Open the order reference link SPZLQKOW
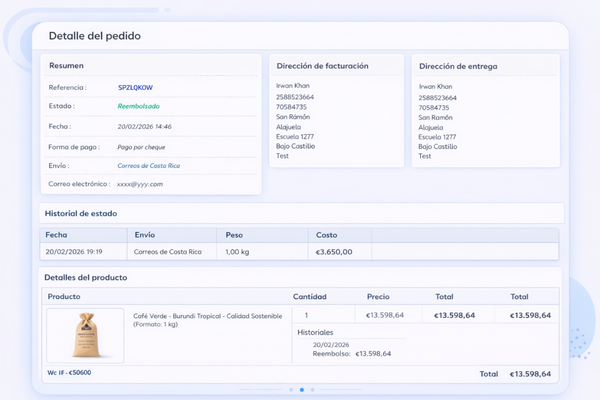Image resolution: width=600 pixels, height=400 pixels. 135,88
